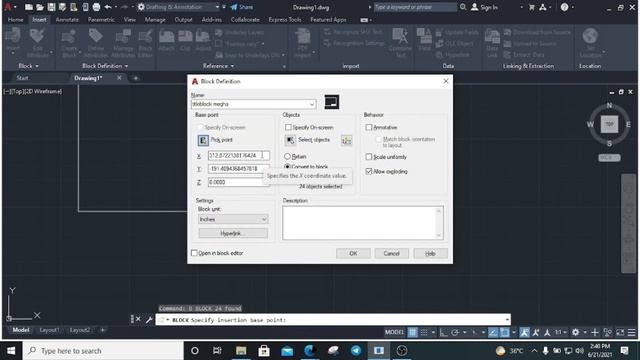Click the block preview thumbnail
The width and height of the screenshot is (640, 360).
[331, 102]
